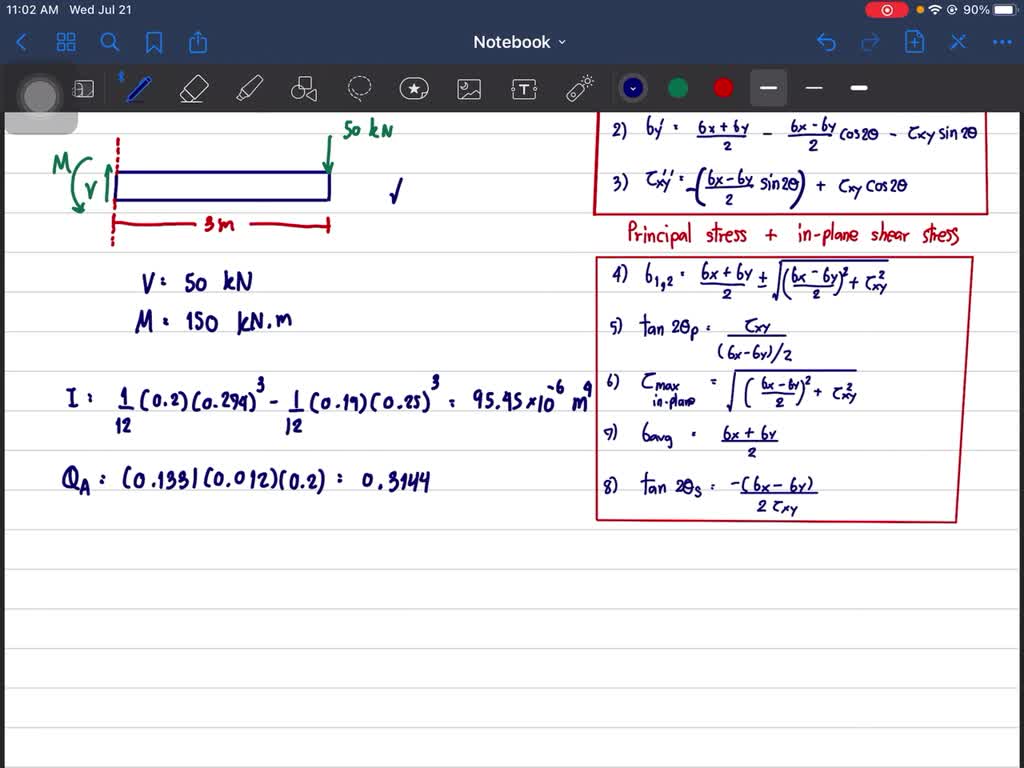The height and width of the screenshot is (768, 1024).
Task: Add a new page to the notebook
Action: point(914,42)
